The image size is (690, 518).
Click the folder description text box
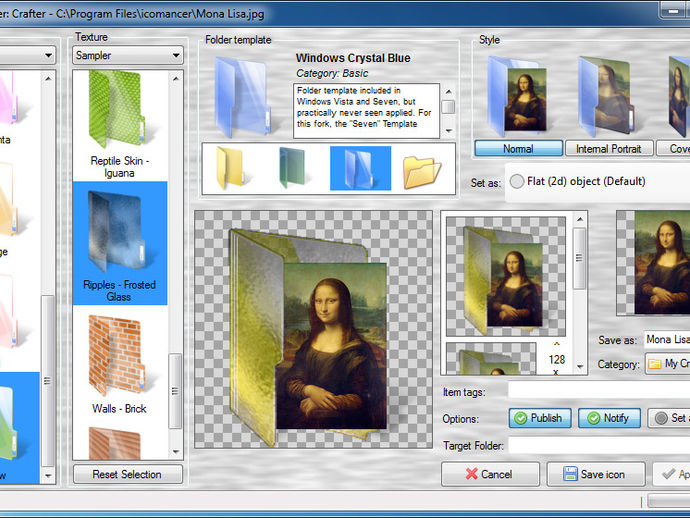point(367,111)
